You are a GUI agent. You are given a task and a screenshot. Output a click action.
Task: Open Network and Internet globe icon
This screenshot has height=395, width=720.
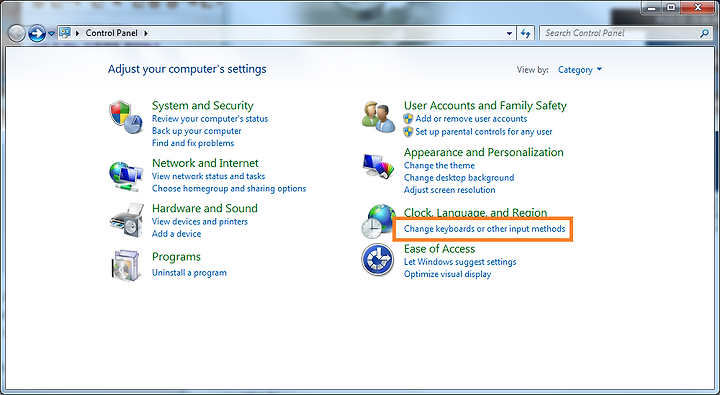[126, 176]
